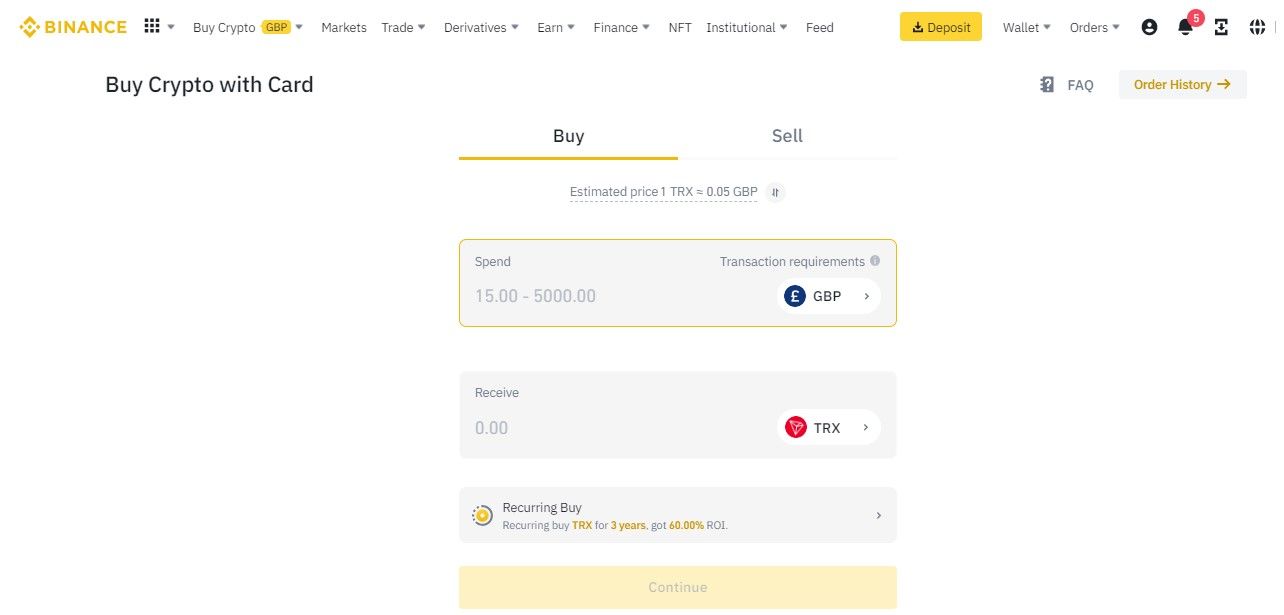
Task: Open the apps grid menu icon
Action: (152, 27)
